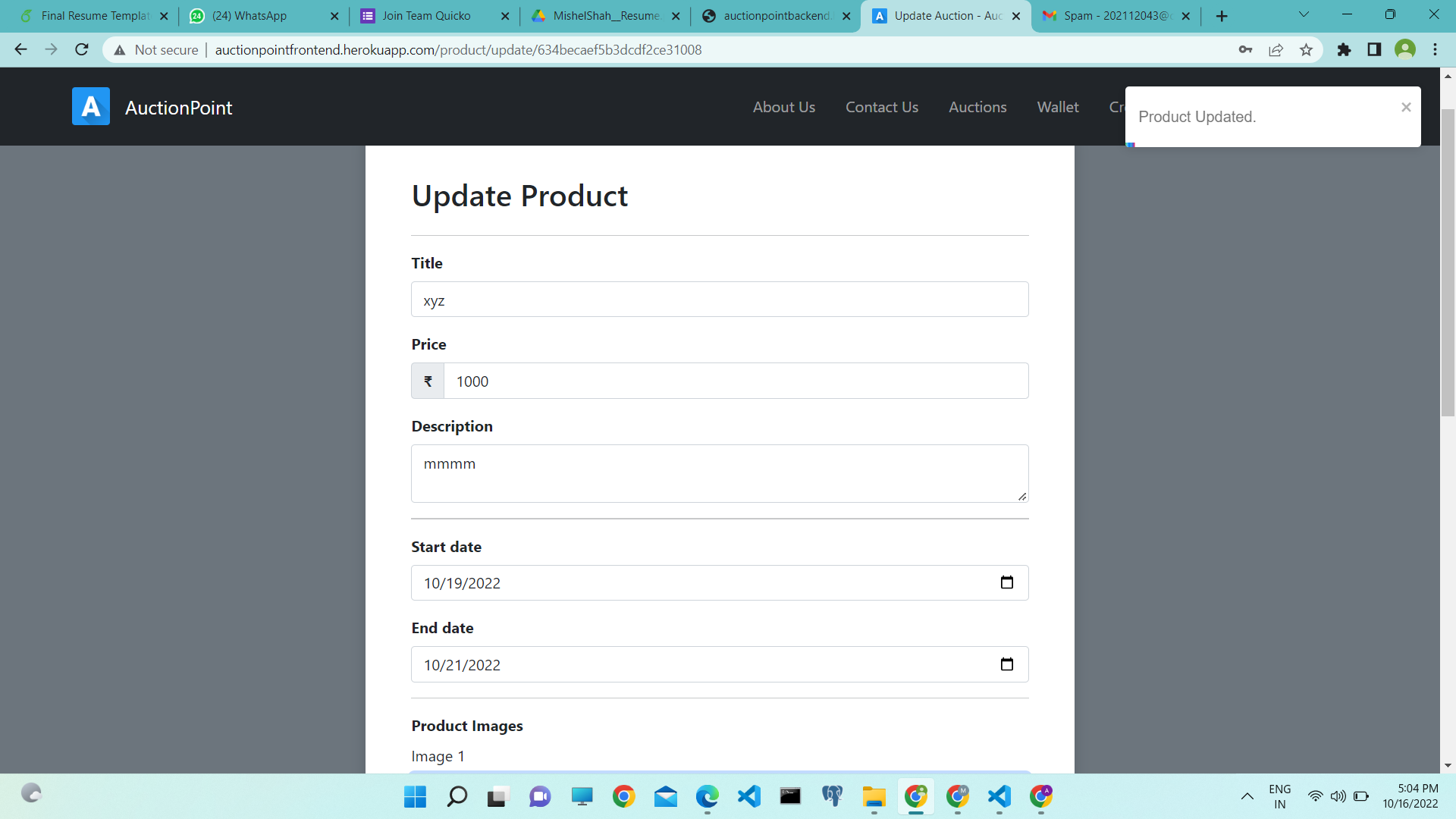Open the End date calendar picker
The image size is (1456, 819).
coord(1007,664)
